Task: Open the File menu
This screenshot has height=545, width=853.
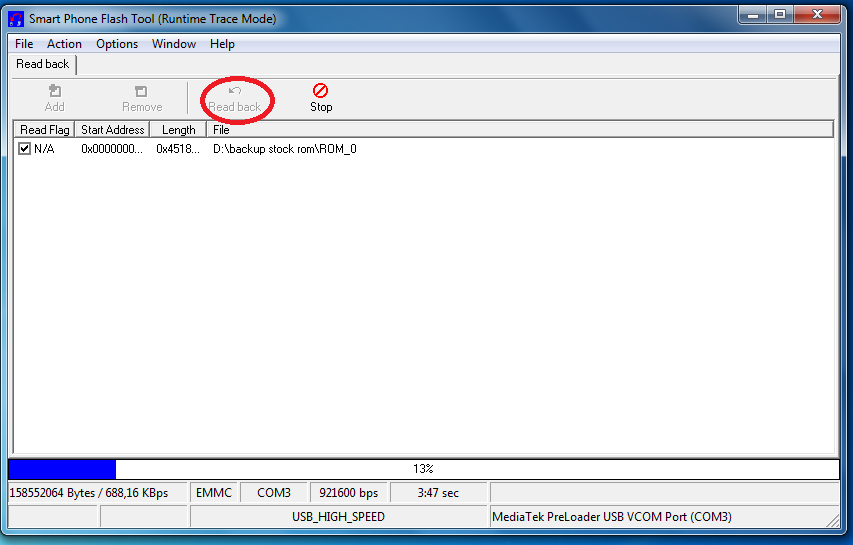Action: pyautogui.click(x=24, y=44)
